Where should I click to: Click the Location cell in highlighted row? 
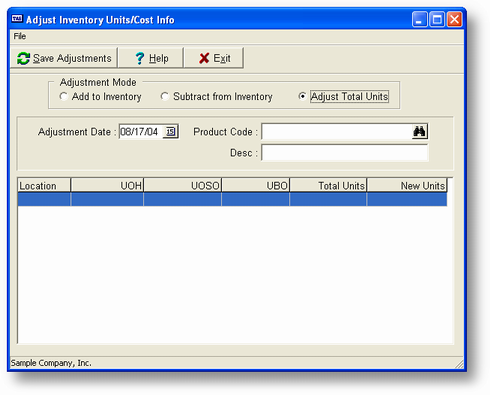[x=44, y=199]
